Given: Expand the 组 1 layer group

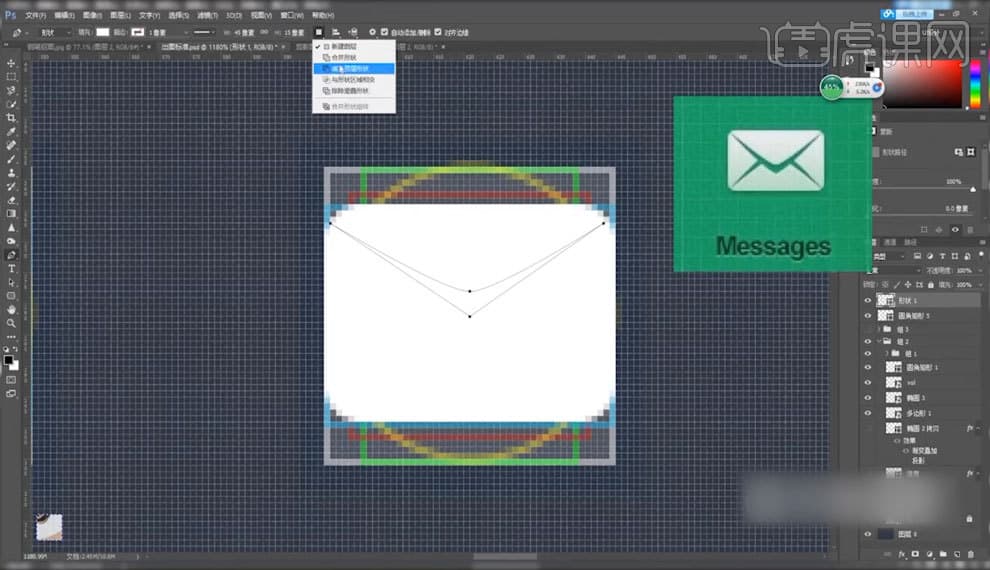Looking at the screenshot, I should (886, 353).
